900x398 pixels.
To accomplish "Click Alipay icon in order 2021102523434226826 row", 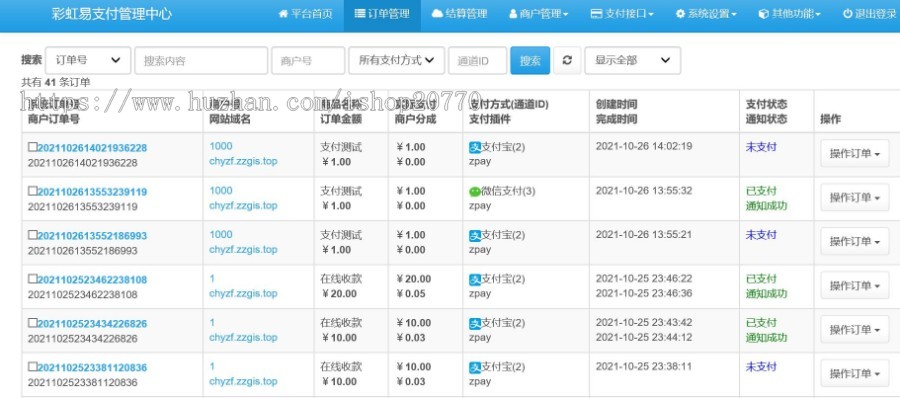I will coord(475,323).
